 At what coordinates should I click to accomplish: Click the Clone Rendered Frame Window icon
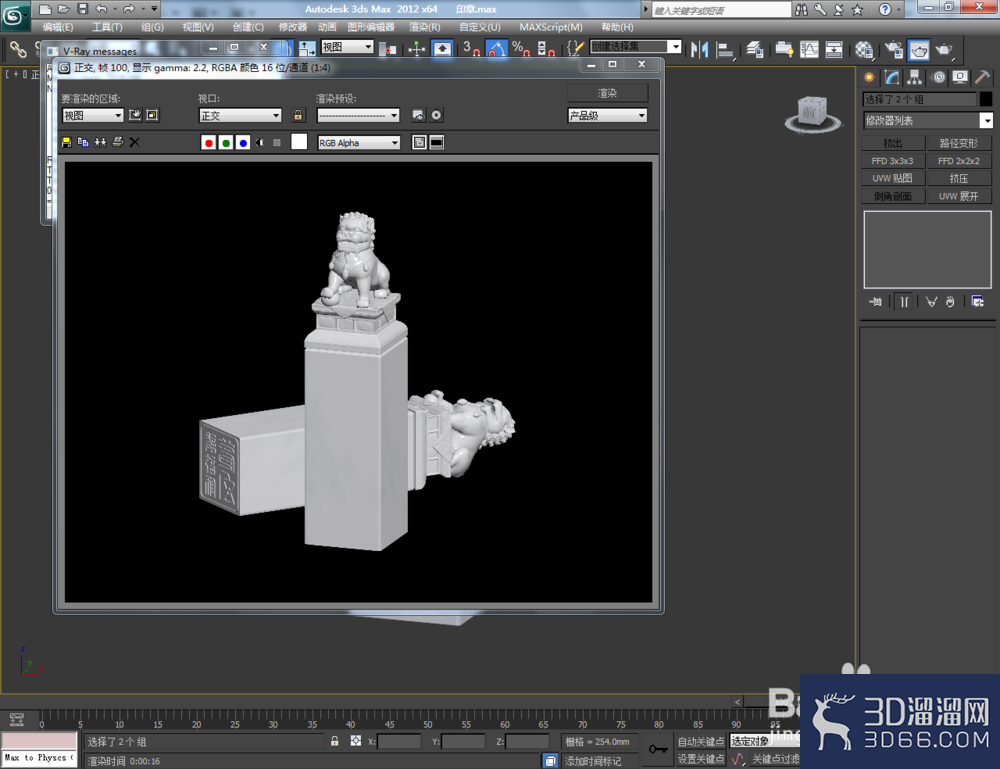(100, 142)
